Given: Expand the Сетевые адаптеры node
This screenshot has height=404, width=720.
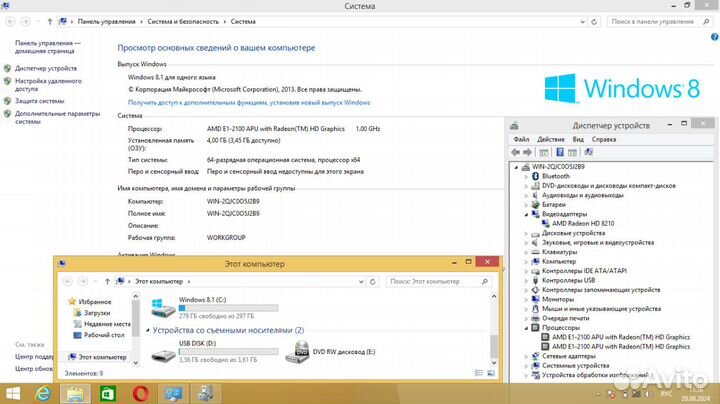Looking at the screenshot, I should click(526, 356).
